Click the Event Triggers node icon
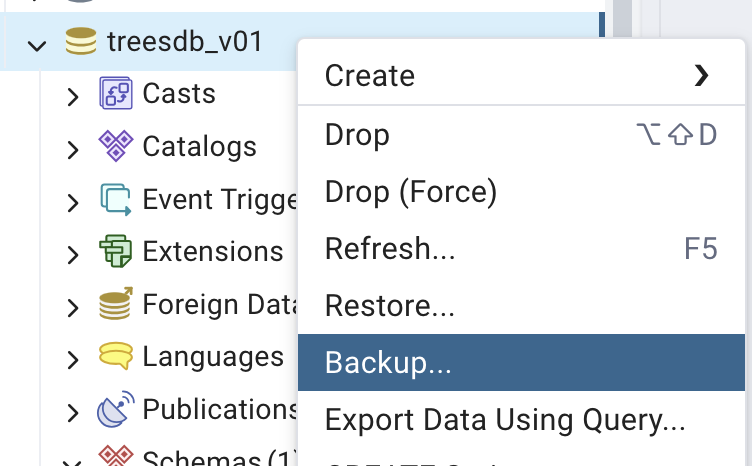Image resolution: width=752 pixels, height=466 pixels. 116,200
